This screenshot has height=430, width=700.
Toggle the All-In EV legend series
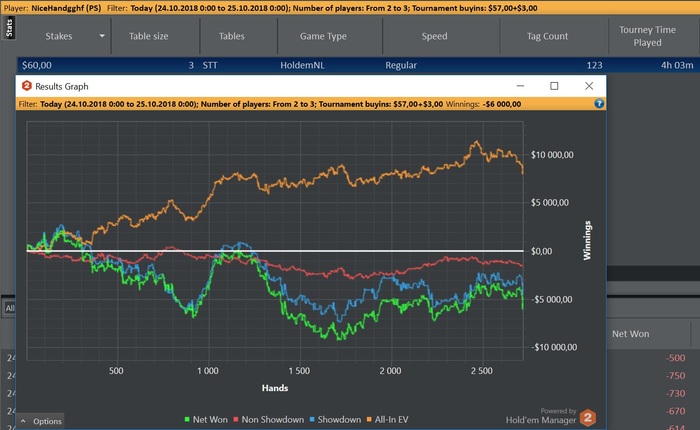click(x=388, y=419)
